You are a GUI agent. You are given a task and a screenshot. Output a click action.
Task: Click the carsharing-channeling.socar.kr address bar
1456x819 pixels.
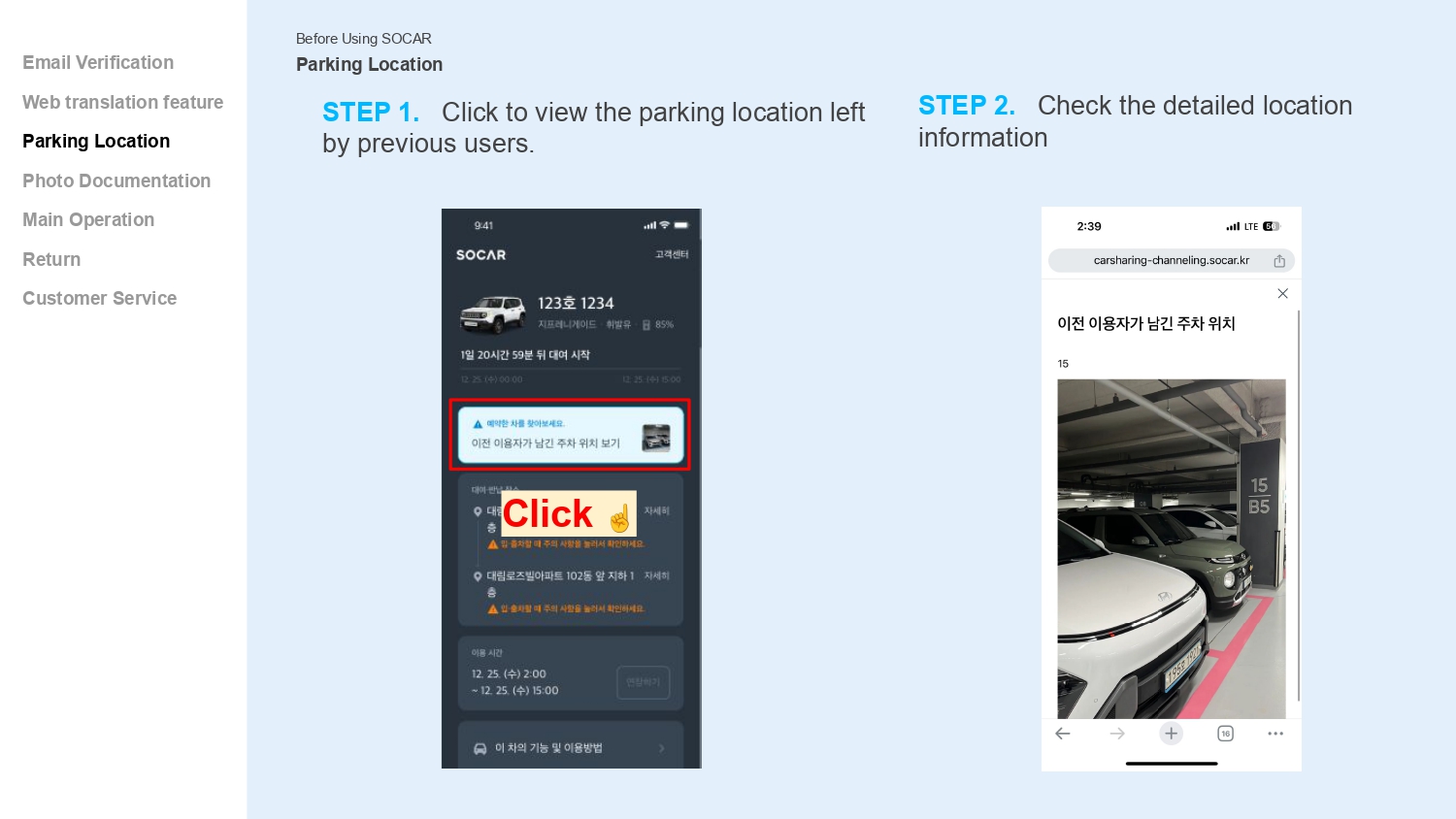pos(1172,260)
